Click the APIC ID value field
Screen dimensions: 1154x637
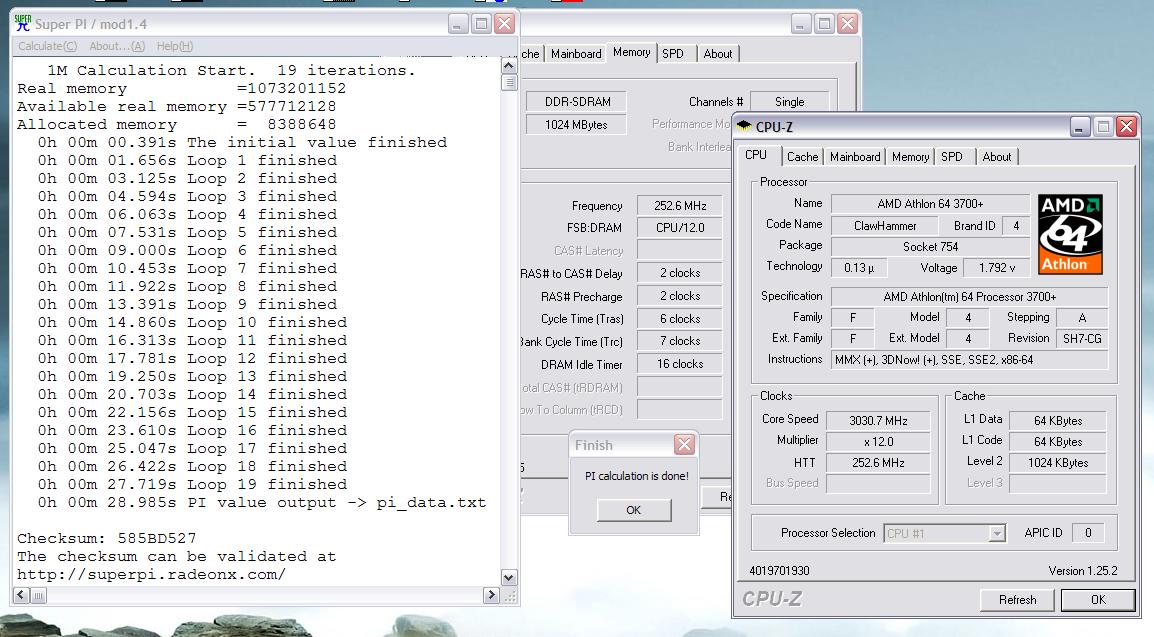pyautogui.click(x=1088, y=533)
